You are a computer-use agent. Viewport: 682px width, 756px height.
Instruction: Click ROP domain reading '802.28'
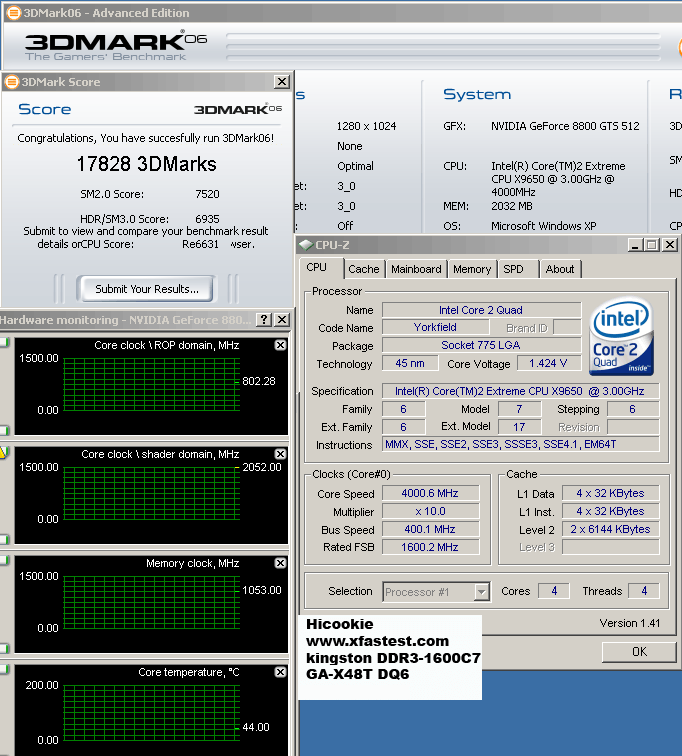pyautogui.click(x=259, y=381)
